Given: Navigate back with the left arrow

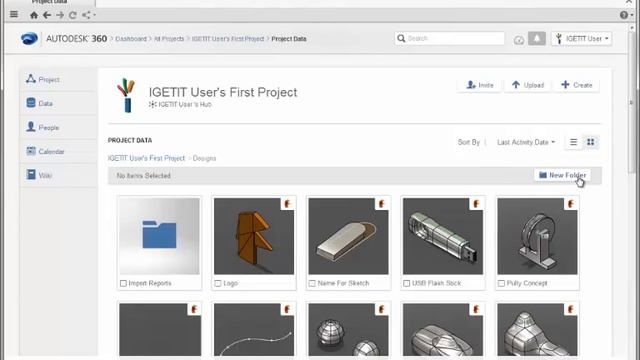Looking at the screenshot, I should (47, 15).
